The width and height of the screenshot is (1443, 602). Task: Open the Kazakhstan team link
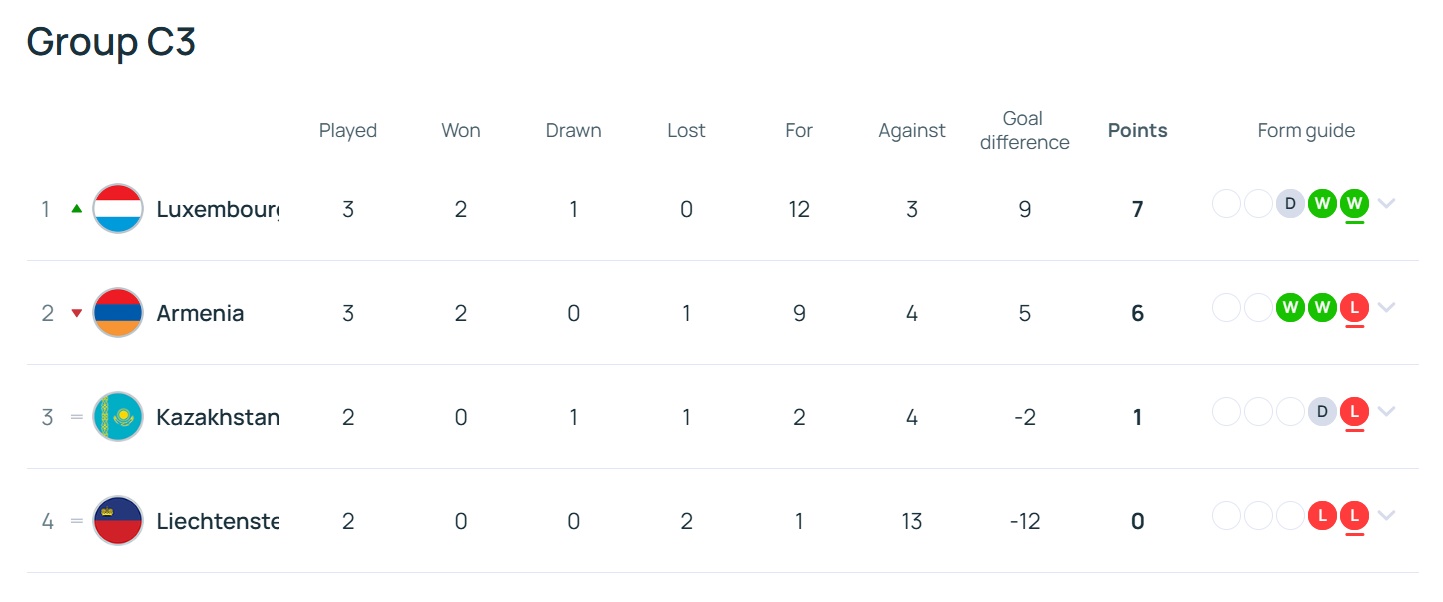[218, 417]
